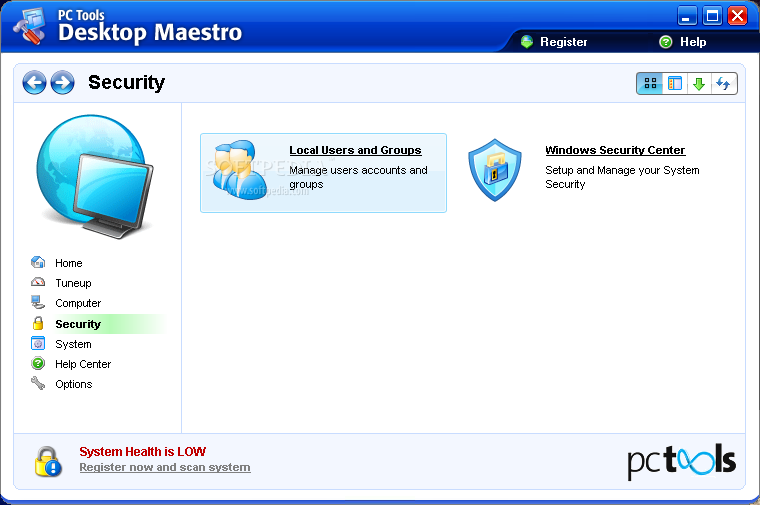
Task: Click the Windows Security Center shield icon
Action: tap(495, 170)
